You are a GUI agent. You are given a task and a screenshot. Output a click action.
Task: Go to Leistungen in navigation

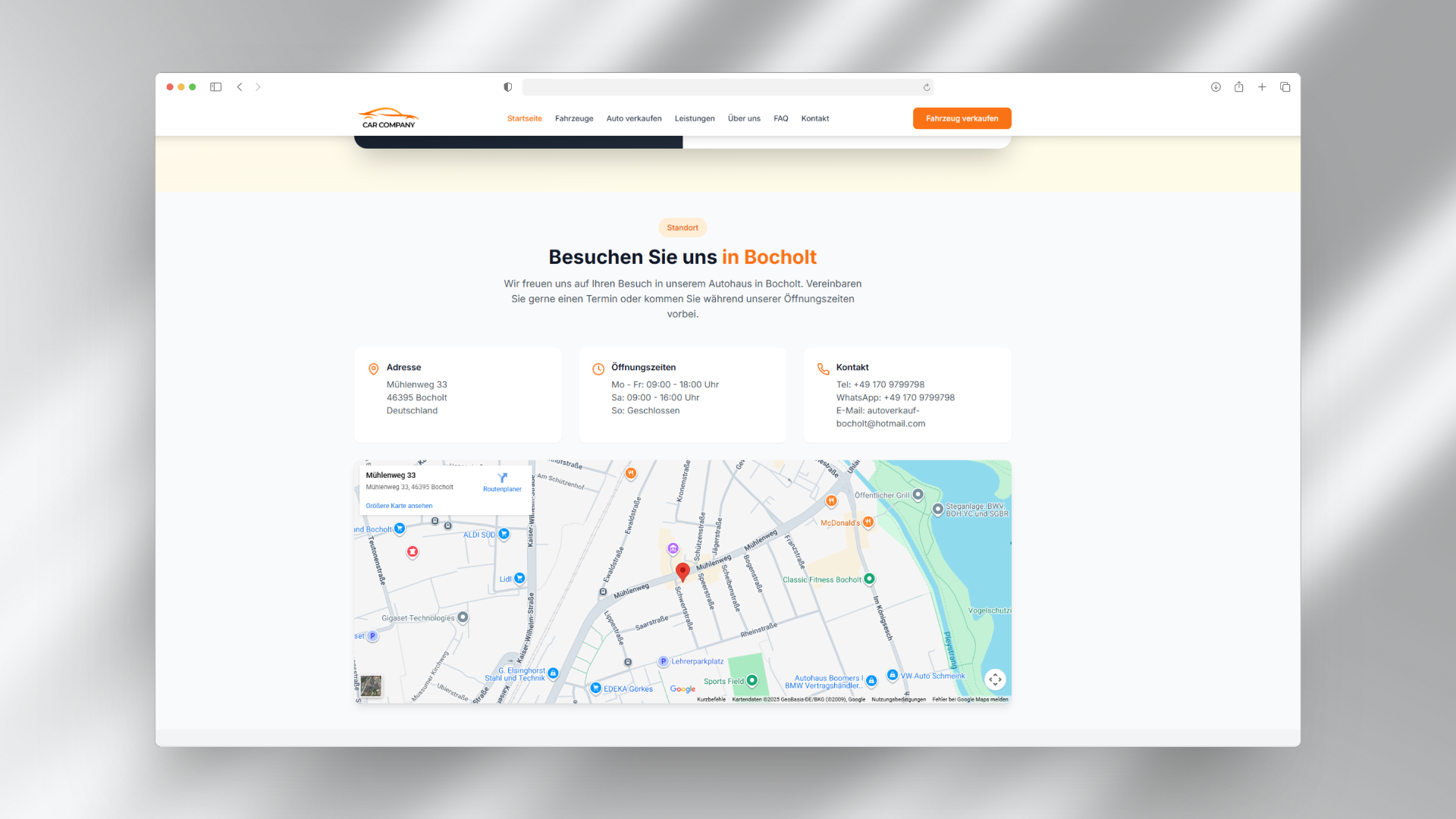(x=695, y=118)
